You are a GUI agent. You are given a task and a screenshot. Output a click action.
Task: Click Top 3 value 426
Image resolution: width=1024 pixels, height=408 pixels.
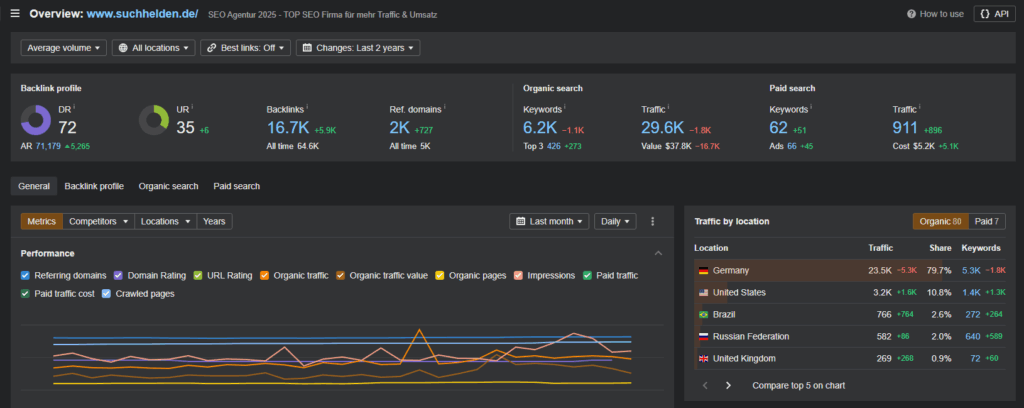(555, 146)
